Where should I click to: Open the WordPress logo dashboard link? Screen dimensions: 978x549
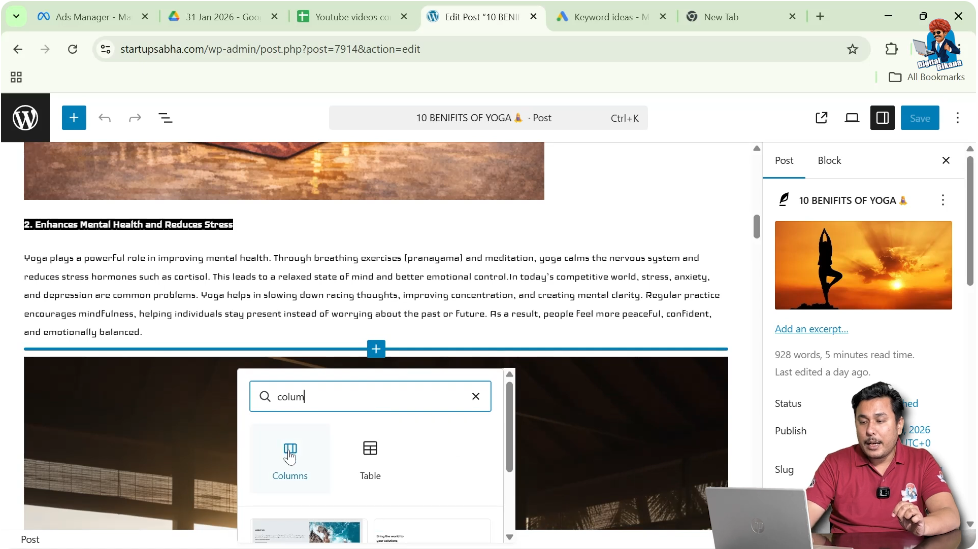(x=26, y=118)
